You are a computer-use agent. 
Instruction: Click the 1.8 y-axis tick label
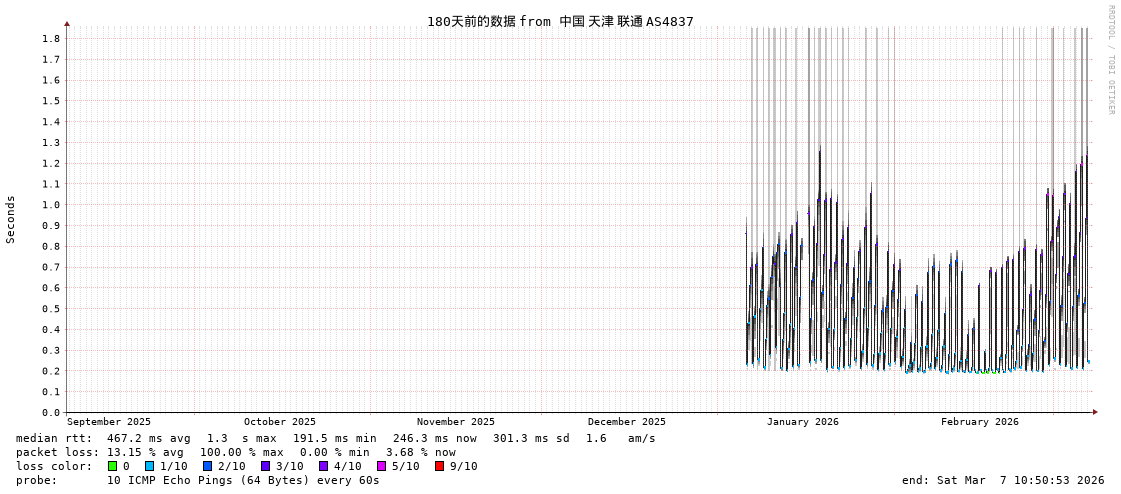[50, 39]
